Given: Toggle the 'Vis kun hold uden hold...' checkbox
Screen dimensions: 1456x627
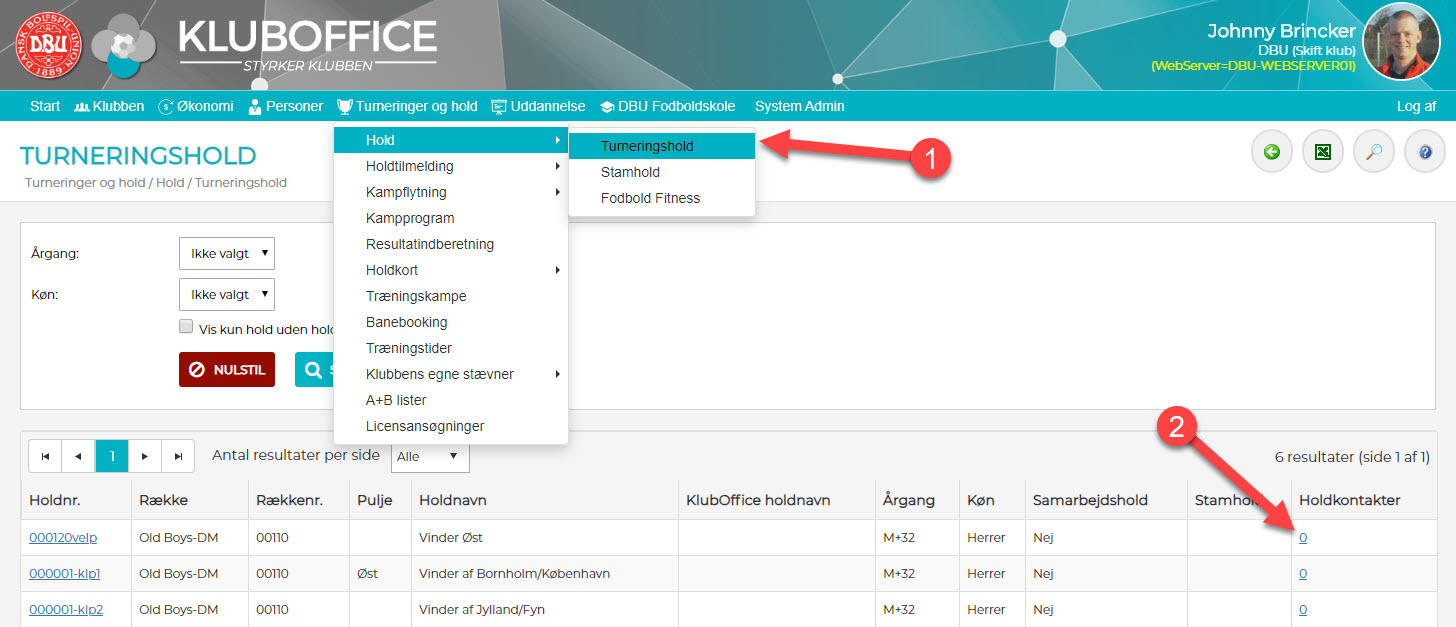Looking at the screenshot, I should tap(185, 326).
